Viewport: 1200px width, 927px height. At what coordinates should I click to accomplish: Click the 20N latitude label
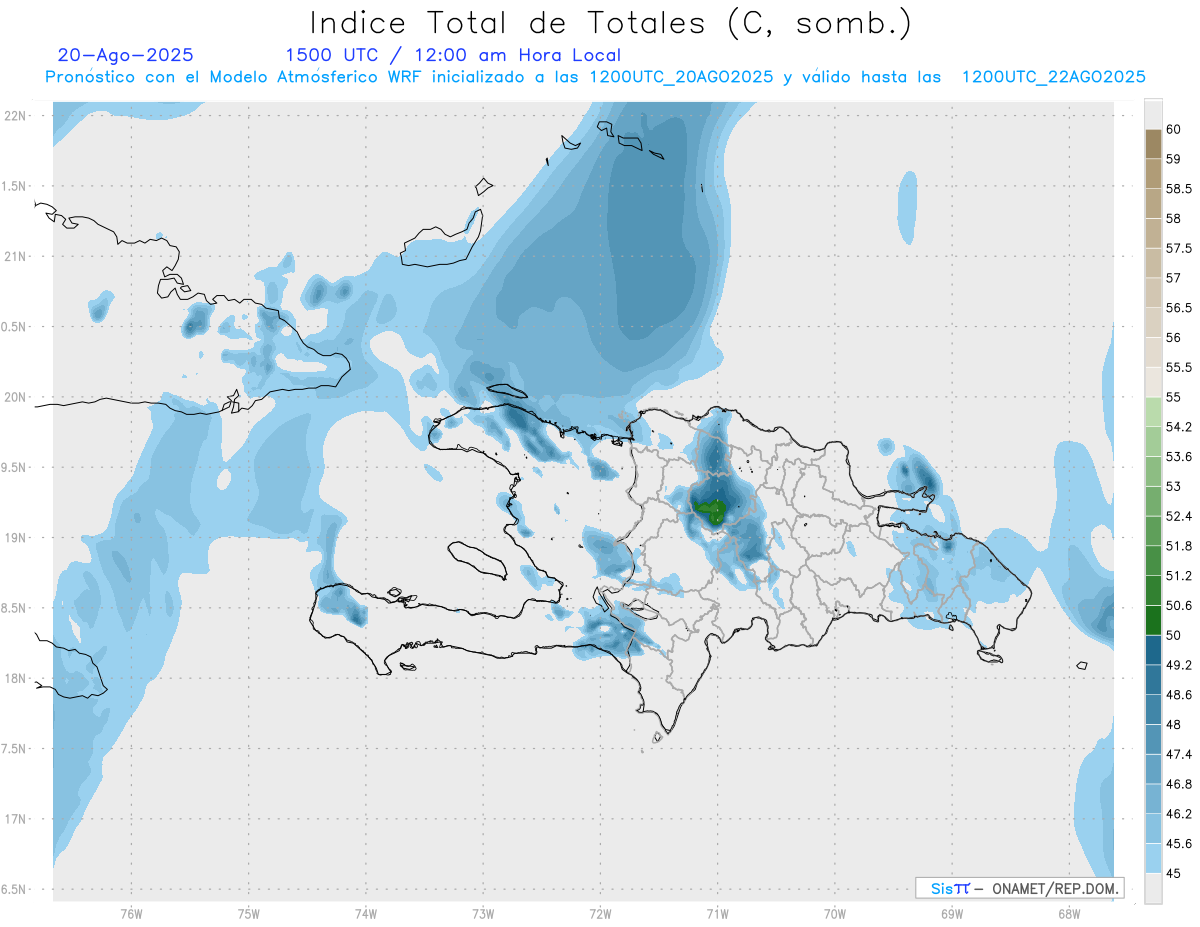[16, 397]
